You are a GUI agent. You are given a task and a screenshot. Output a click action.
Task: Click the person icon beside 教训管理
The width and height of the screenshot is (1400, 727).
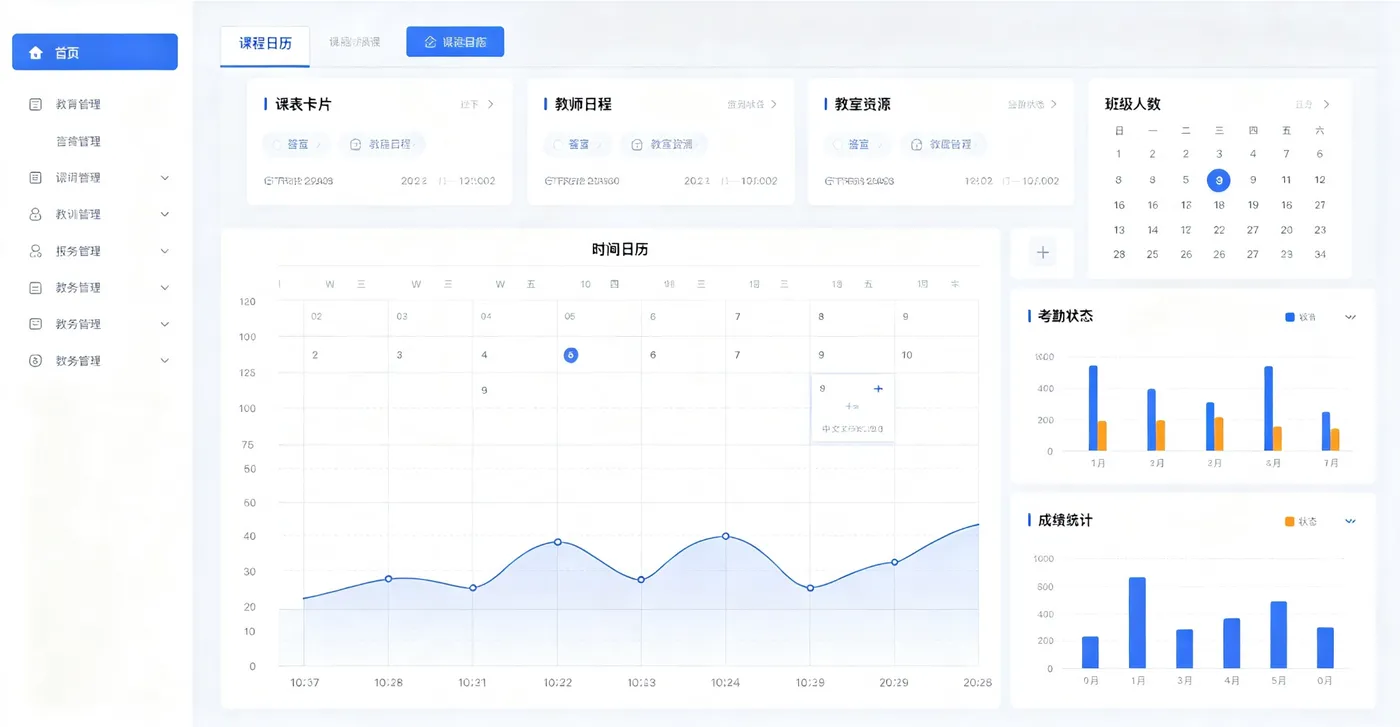36,214
